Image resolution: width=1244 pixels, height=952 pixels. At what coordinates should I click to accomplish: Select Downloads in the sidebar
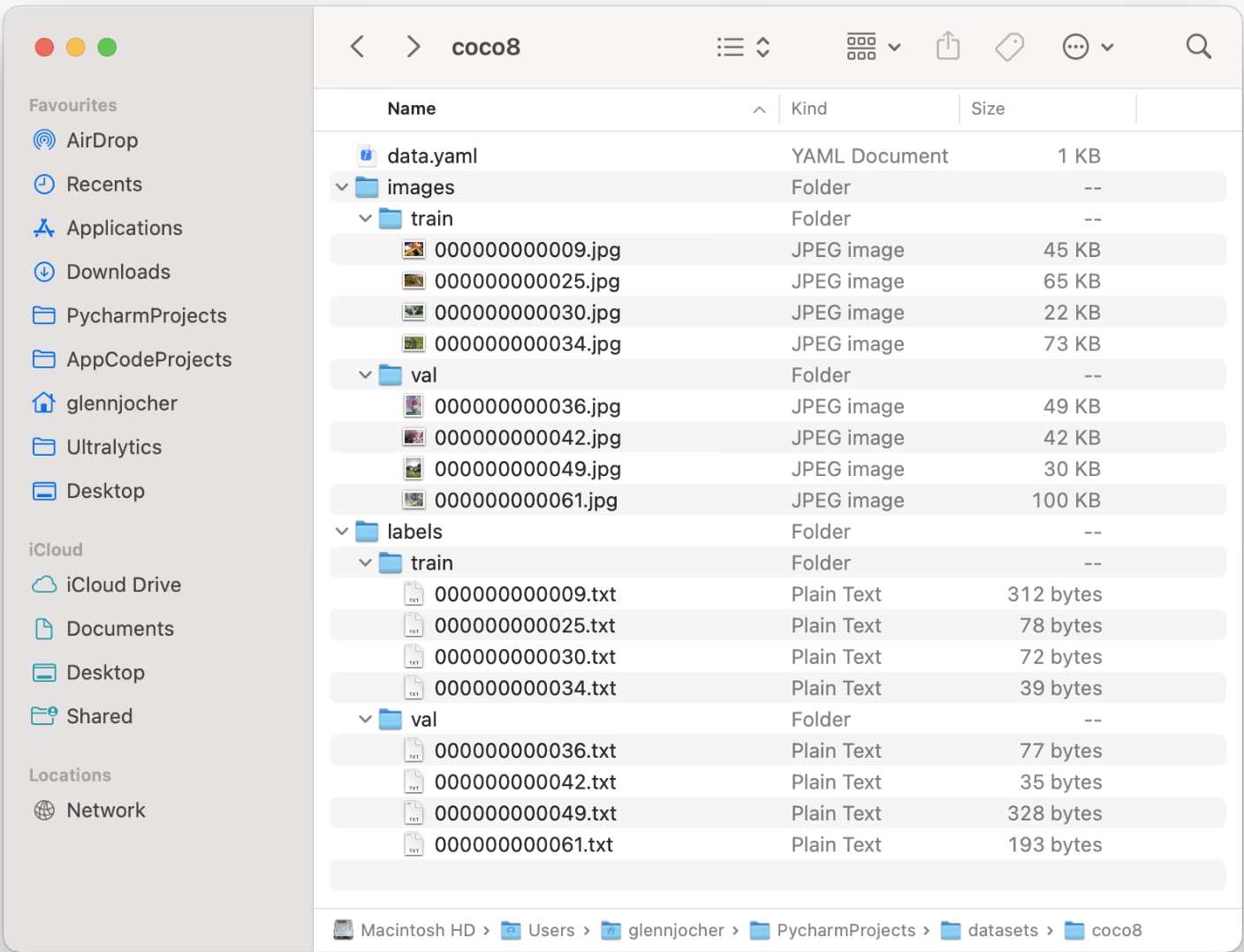pos(118,272)
